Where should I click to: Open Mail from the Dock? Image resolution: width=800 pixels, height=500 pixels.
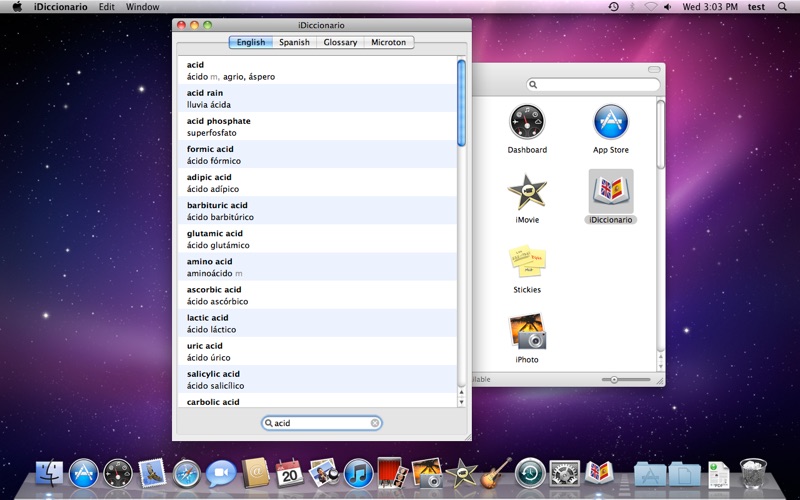(152, 473)
